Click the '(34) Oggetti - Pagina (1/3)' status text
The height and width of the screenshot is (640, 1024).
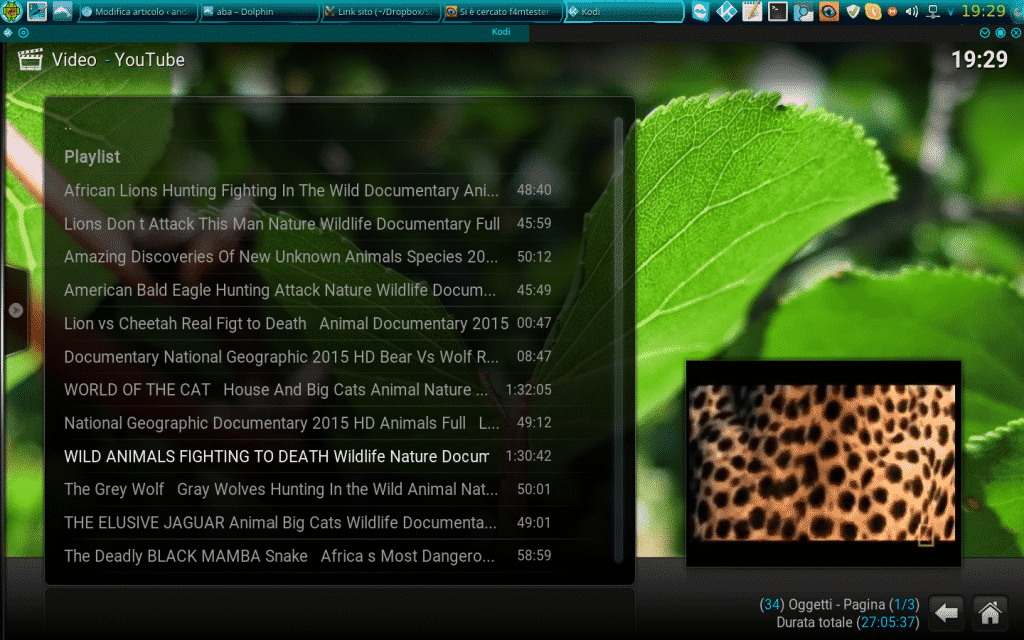click(839, 605)
